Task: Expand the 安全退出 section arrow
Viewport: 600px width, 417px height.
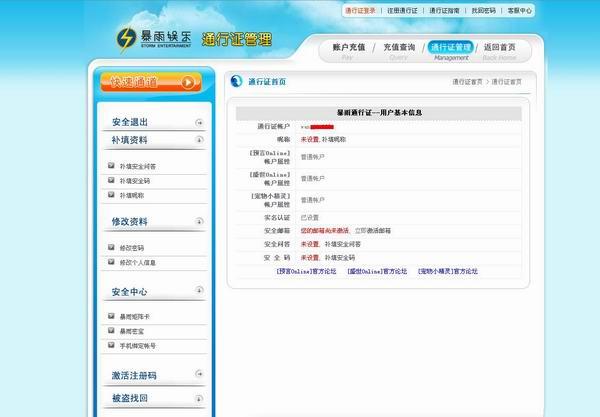Action: tap(200, 123)
